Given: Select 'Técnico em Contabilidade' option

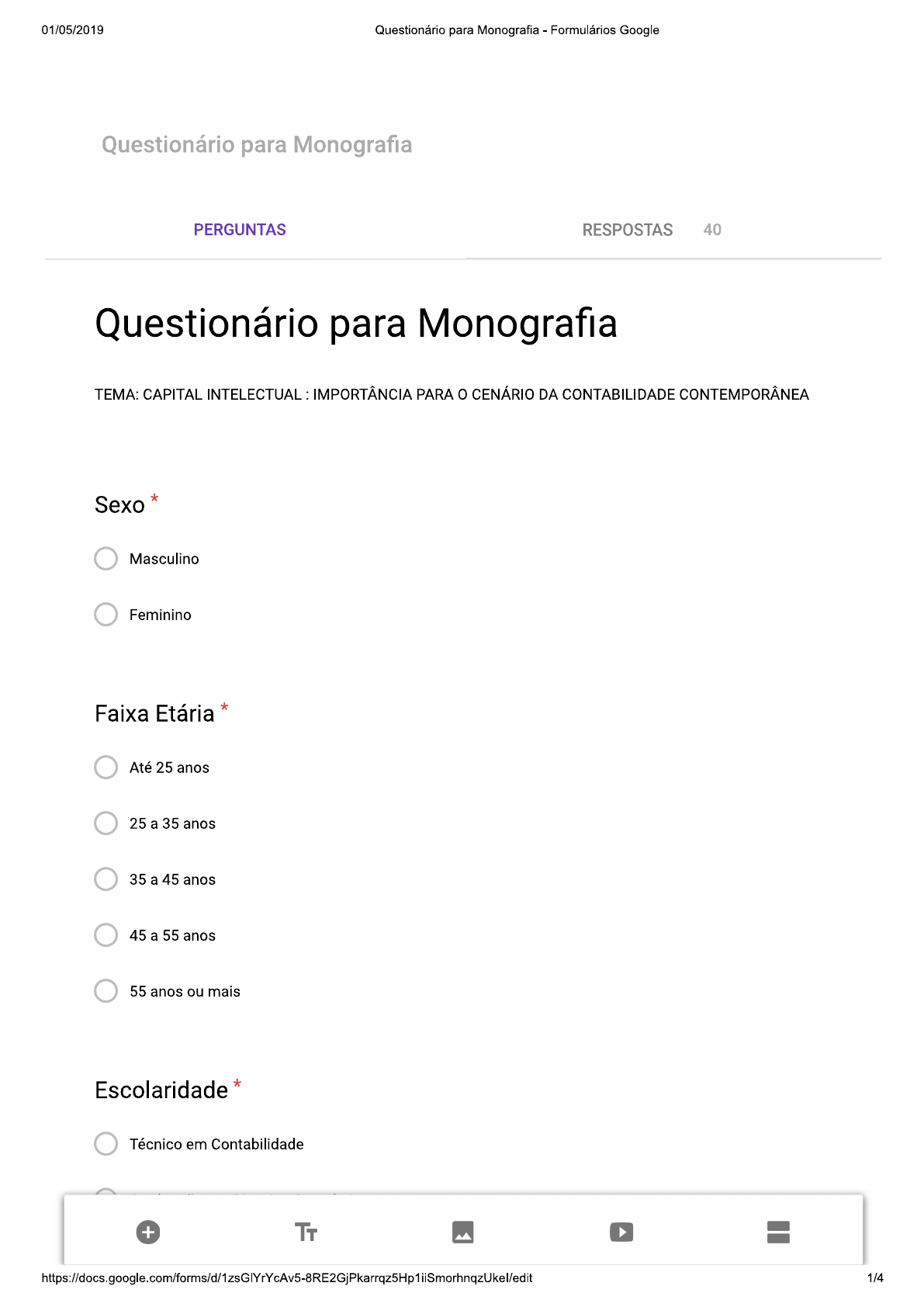Looking at the screenshot, I should click(106, 1143).
